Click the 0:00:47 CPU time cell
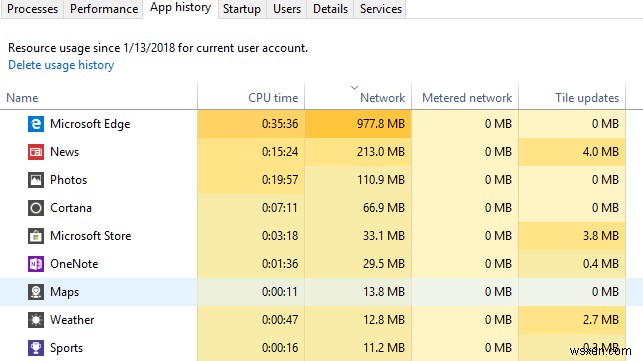The image size is (643, 361). tap(251, 320)
